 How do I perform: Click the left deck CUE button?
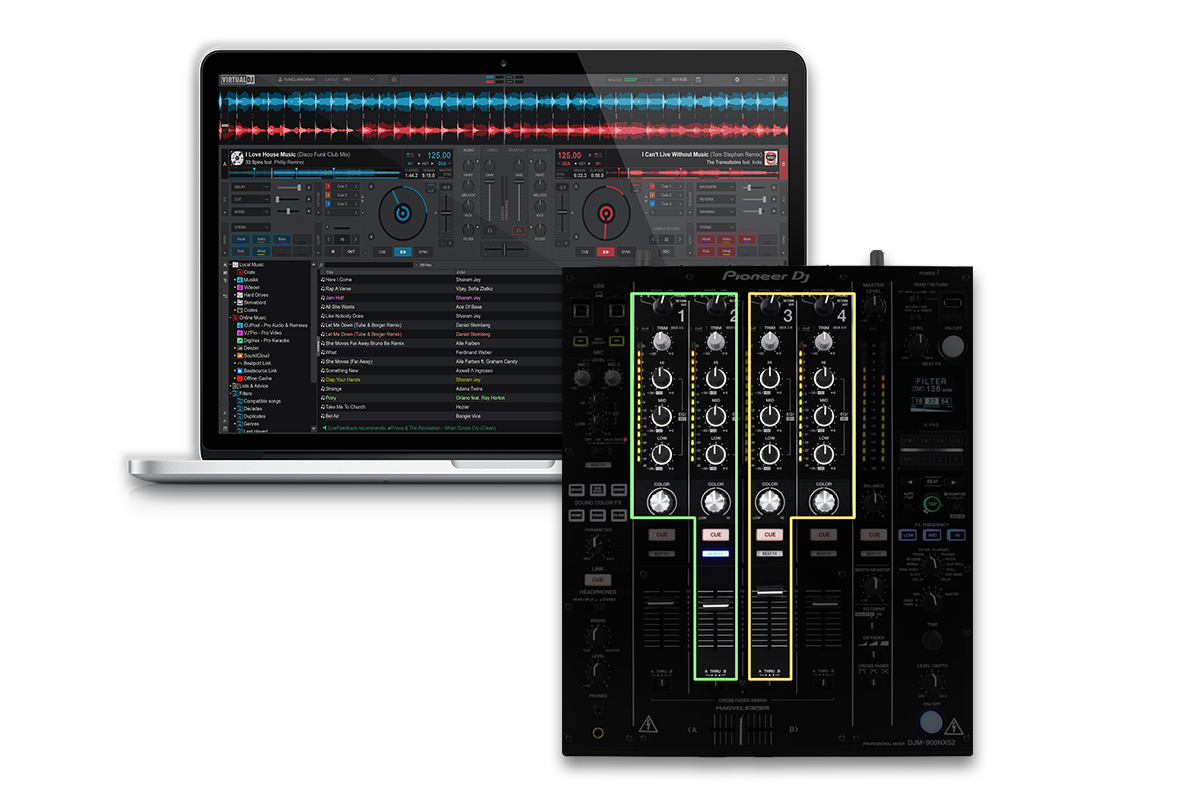382,252
